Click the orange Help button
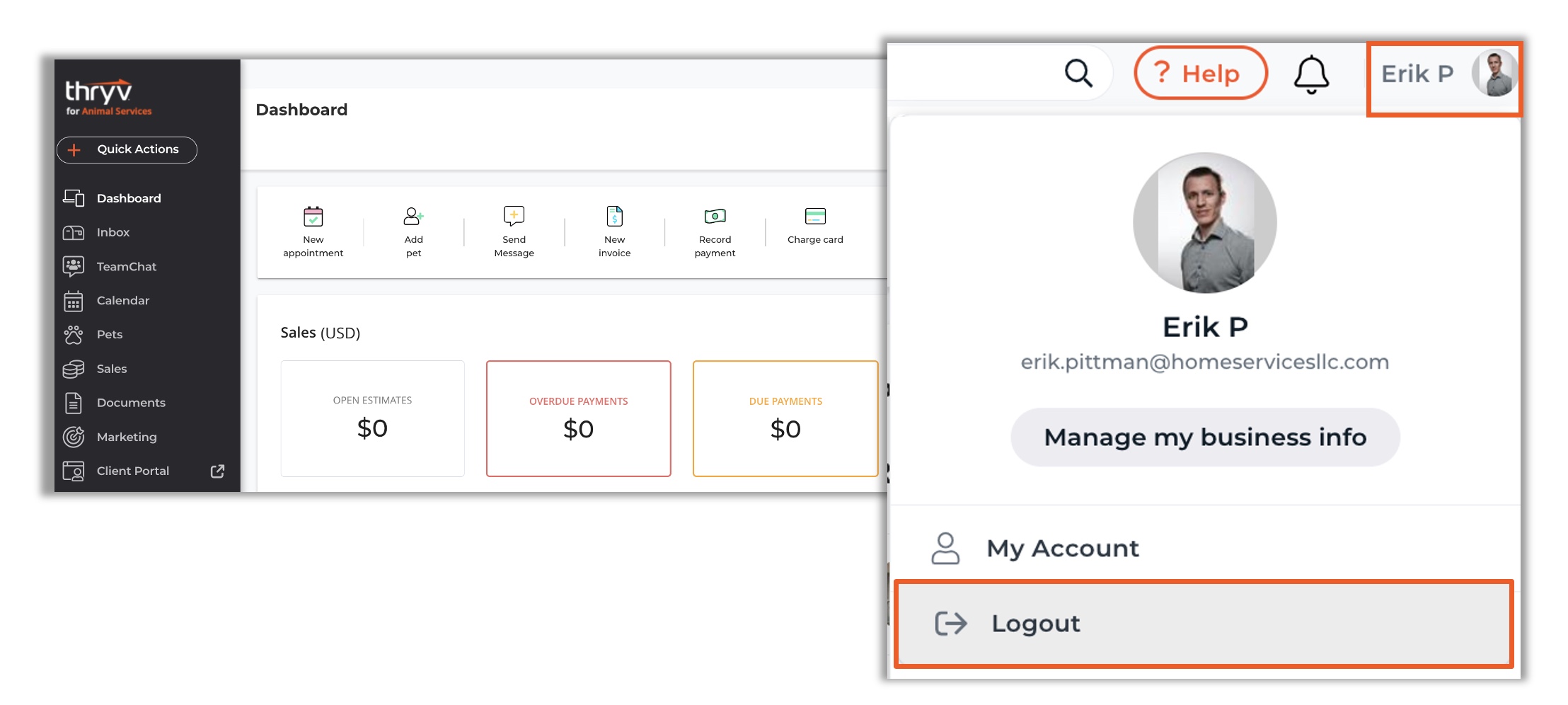The width and height of the screenshot is (1568, 705). tap(1200, 73)
